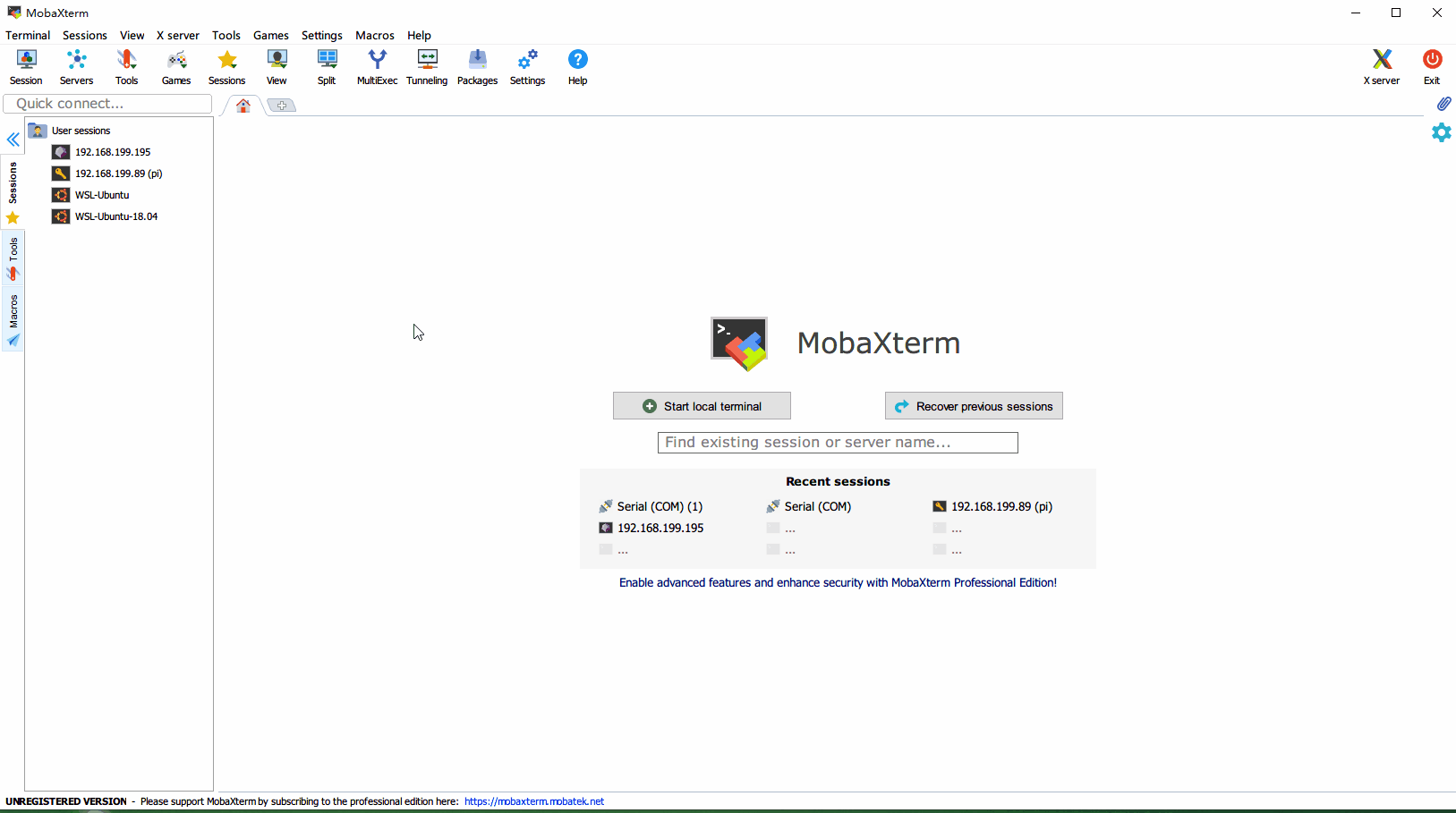Open recent session Serial (COM) (1)
Image resolution: width=1456 pixels, height=813 pixels.
[x=651, y=506]
